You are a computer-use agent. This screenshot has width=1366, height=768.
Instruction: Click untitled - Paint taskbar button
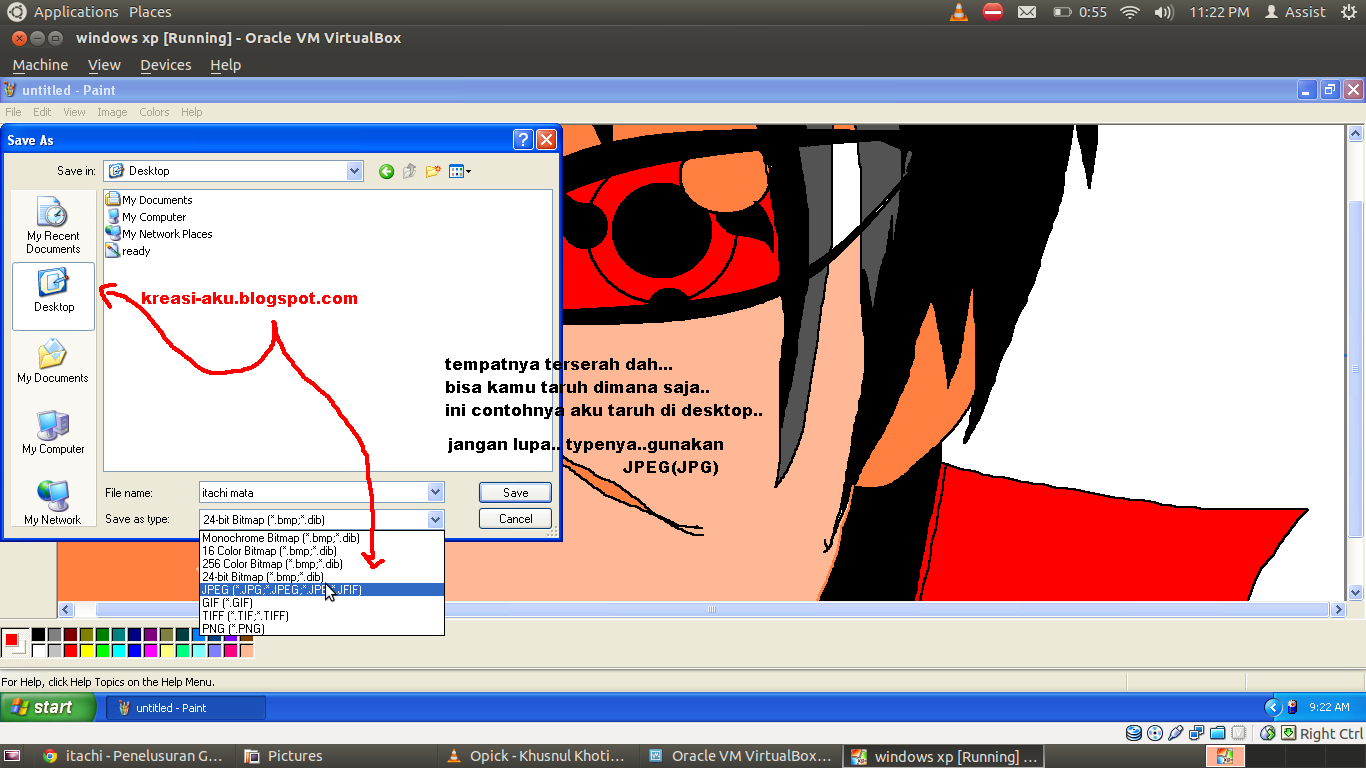186,707
